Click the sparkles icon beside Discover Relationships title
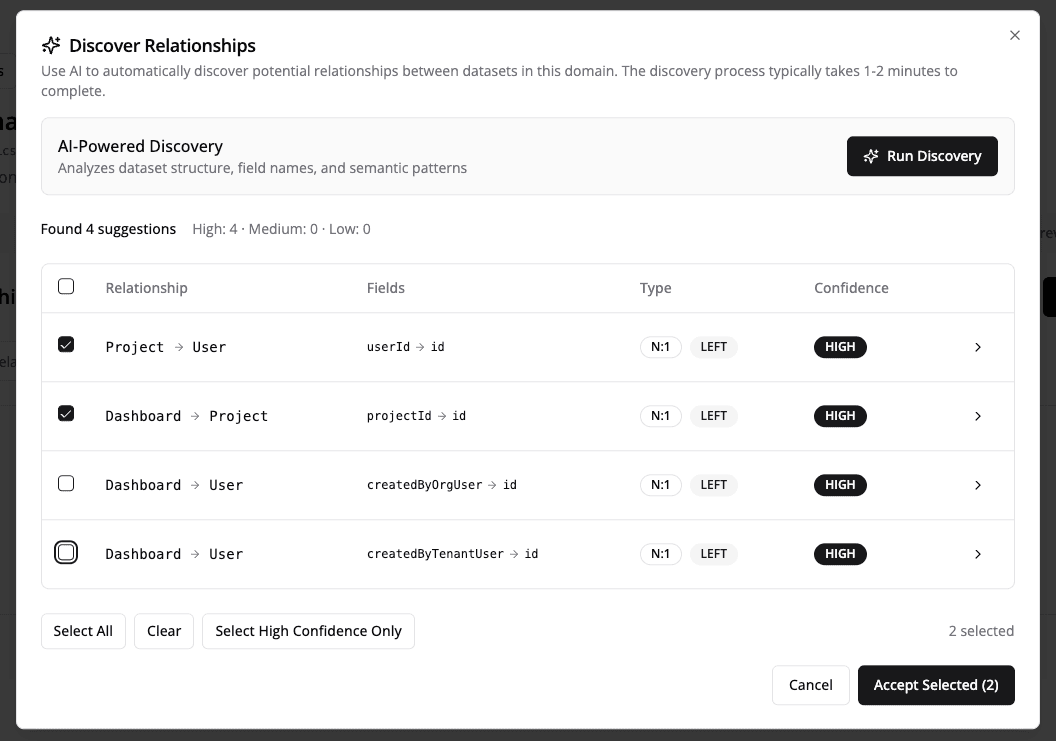The width and height of the screenshot is (1056, 741). (x=51, y=45)
